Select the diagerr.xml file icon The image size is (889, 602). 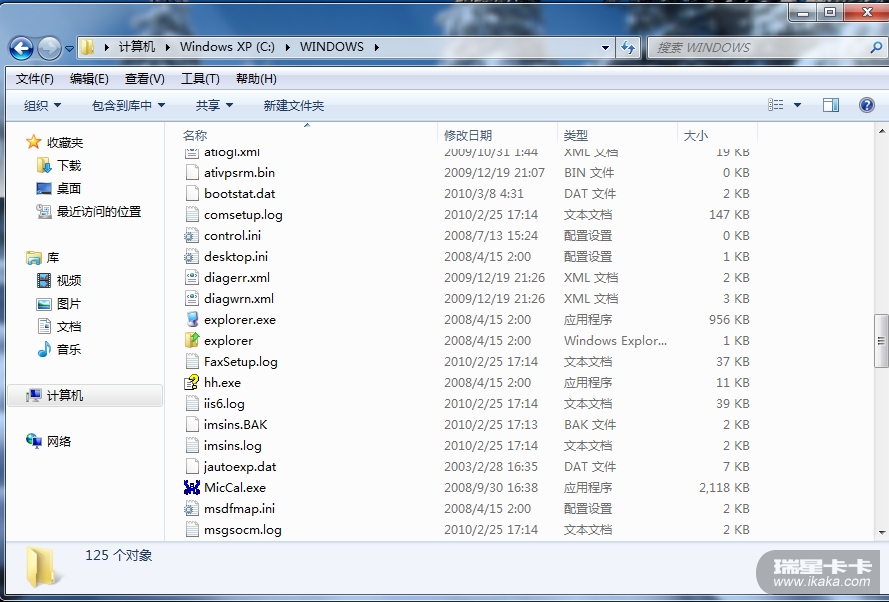(x=192, y=277)
